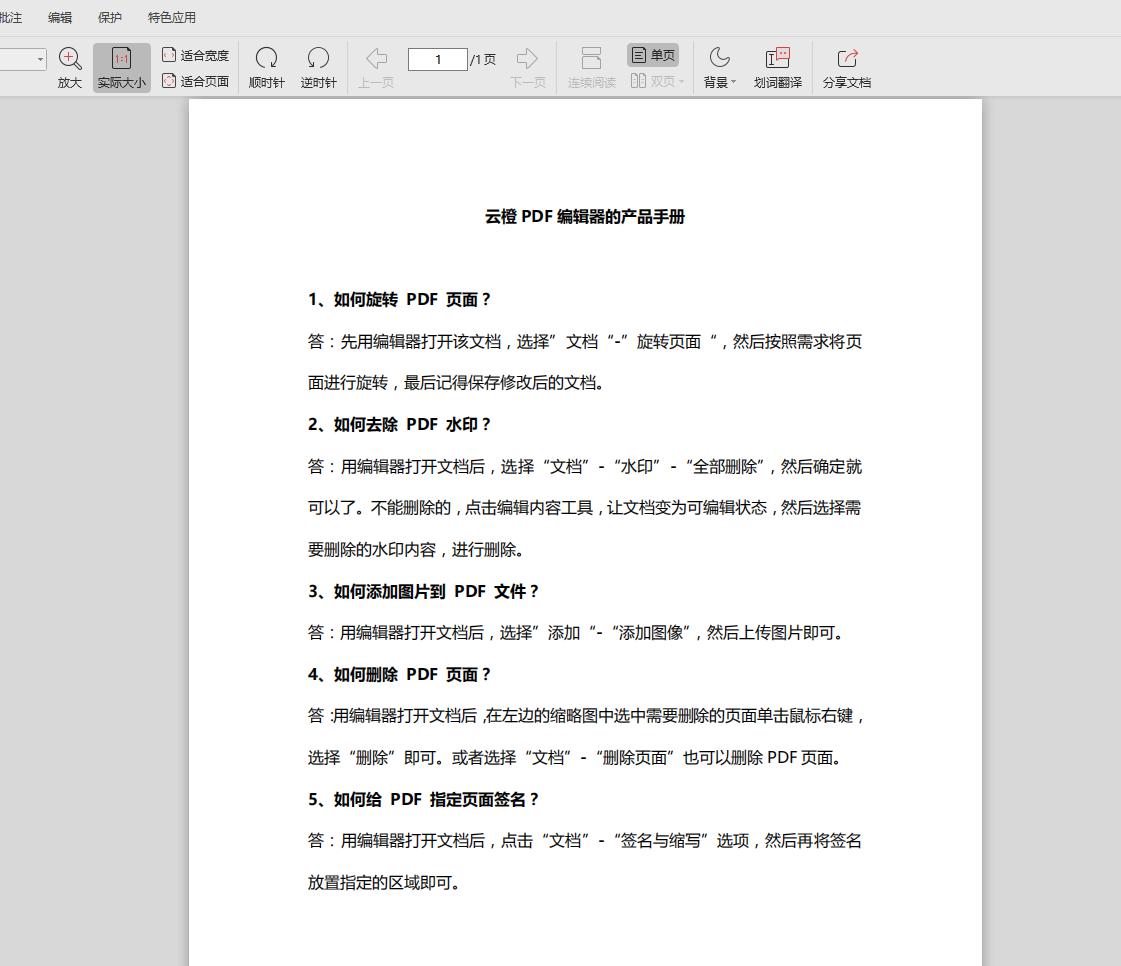Switch to 单页 single page view
1121x966 pixels.
(x=653, y=55)
